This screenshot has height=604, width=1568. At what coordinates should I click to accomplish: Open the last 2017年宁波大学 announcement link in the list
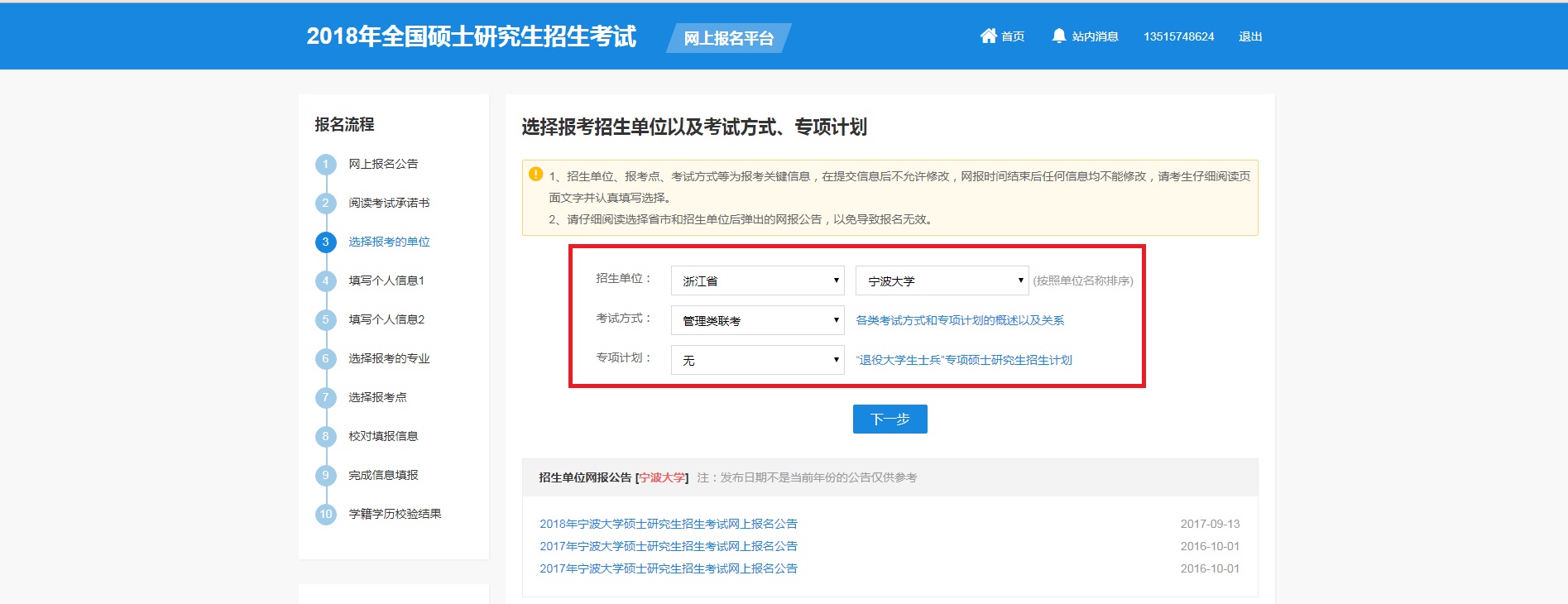coord(669,568)
